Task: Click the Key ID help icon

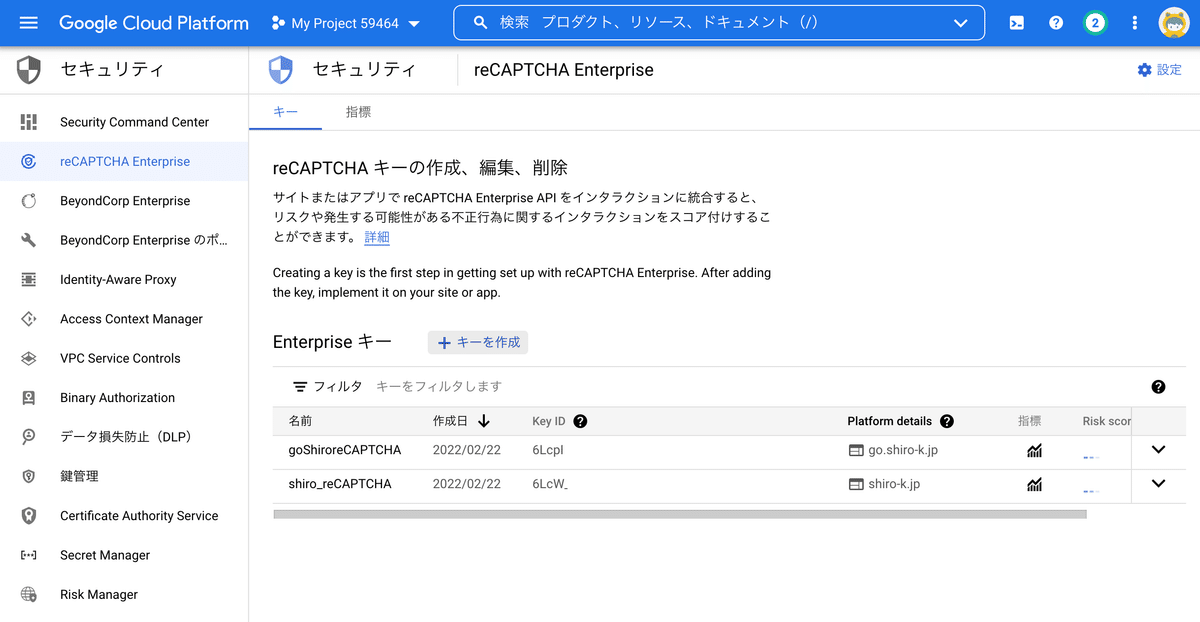Action: click(580, 421)
